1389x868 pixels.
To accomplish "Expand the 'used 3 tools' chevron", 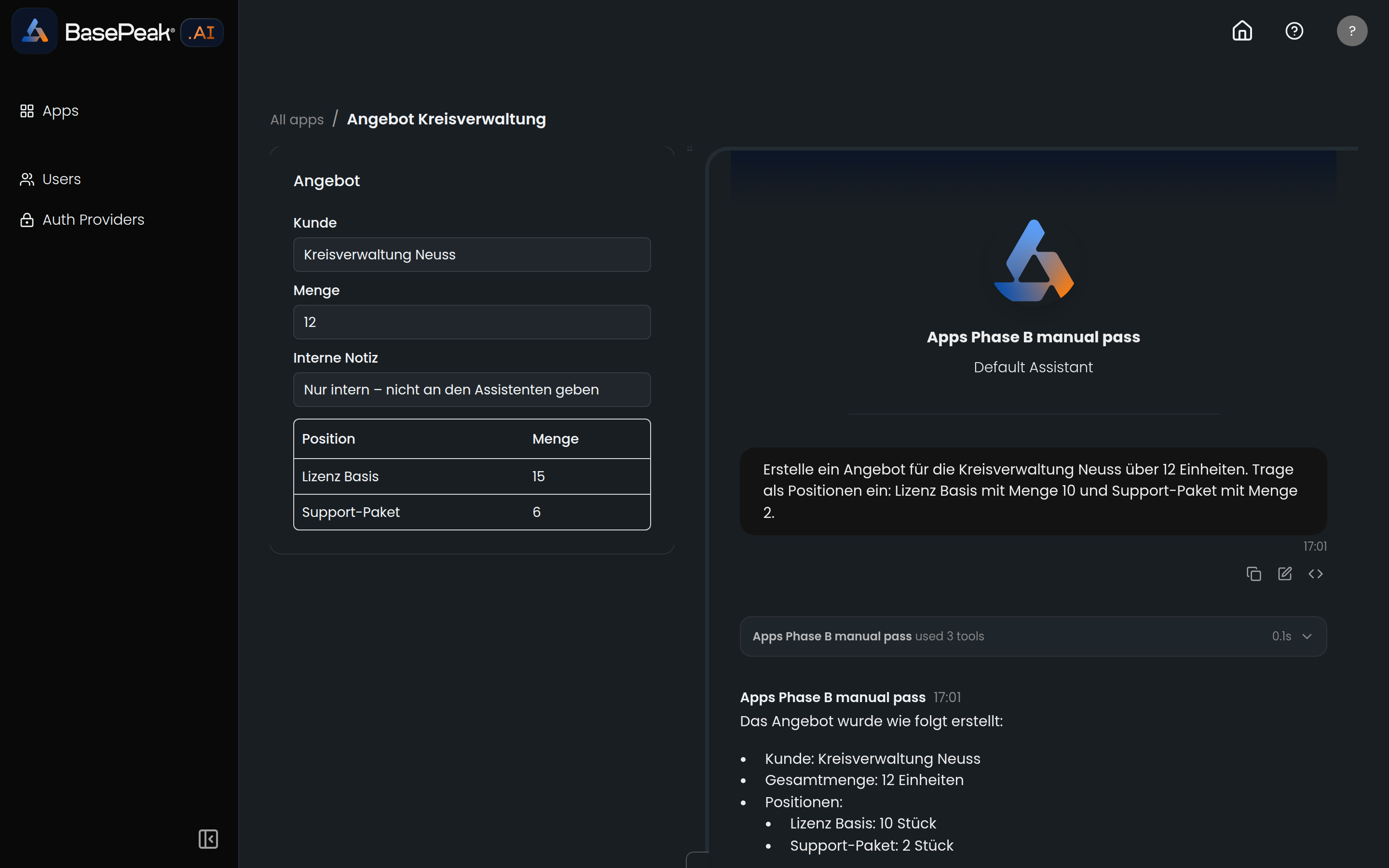I will click(1307, 636).
